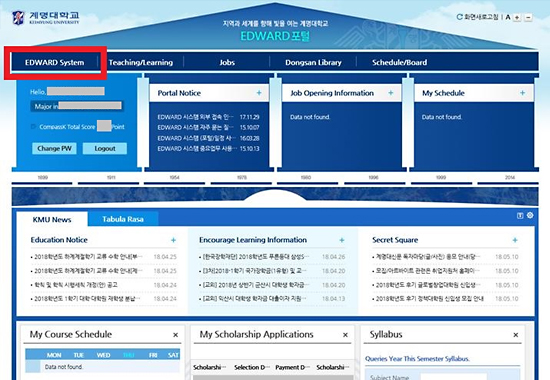
Task: Select TUE in My Course Schedule
Action: point(79,355)
